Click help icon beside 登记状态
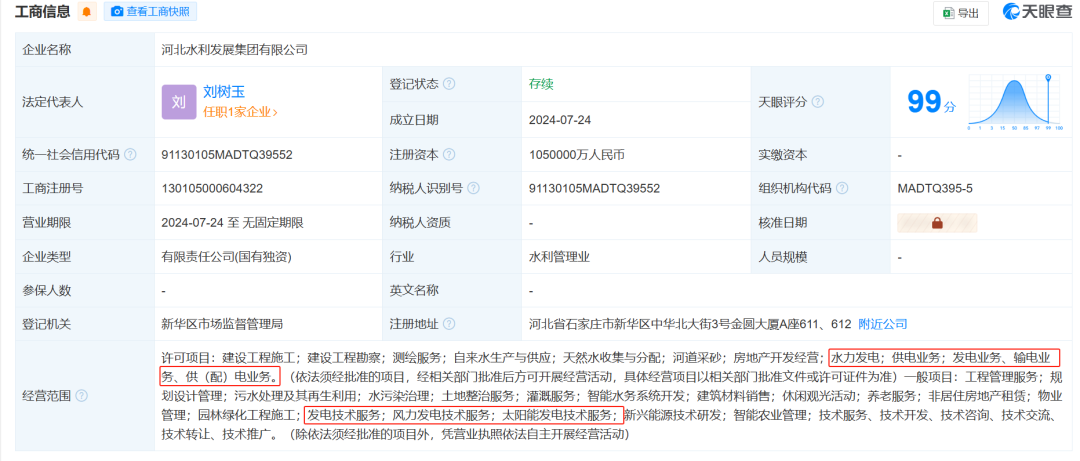The image size is (1080, 461). pos(449,84)
